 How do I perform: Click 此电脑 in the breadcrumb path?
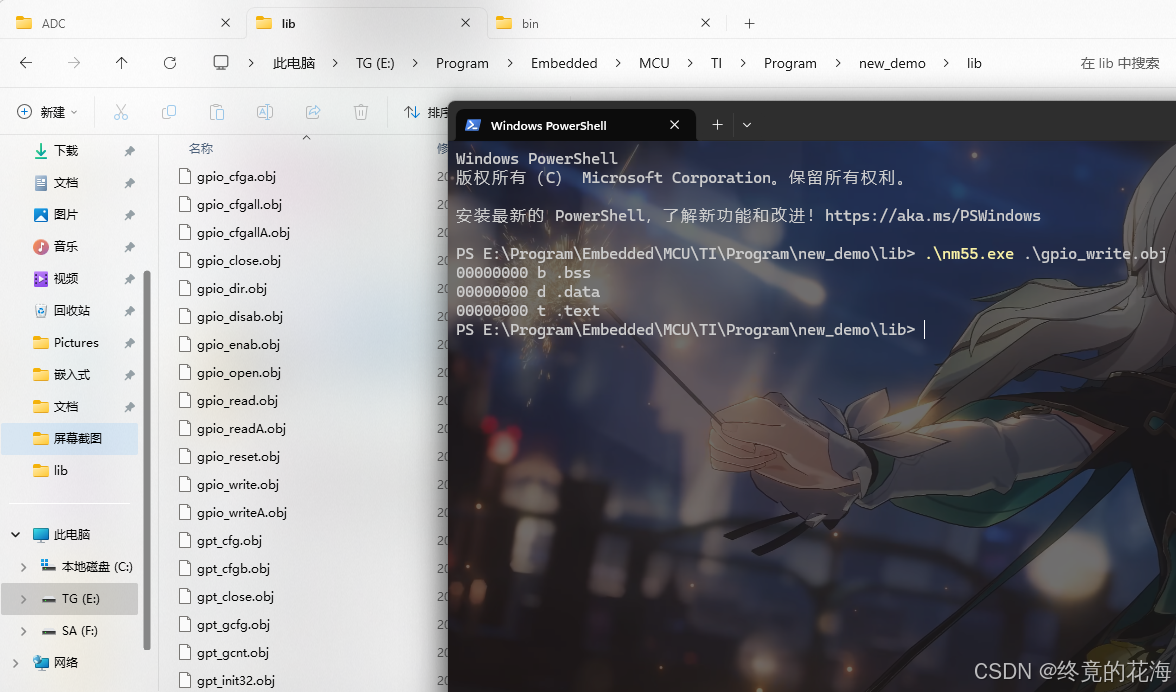[294, 63]
